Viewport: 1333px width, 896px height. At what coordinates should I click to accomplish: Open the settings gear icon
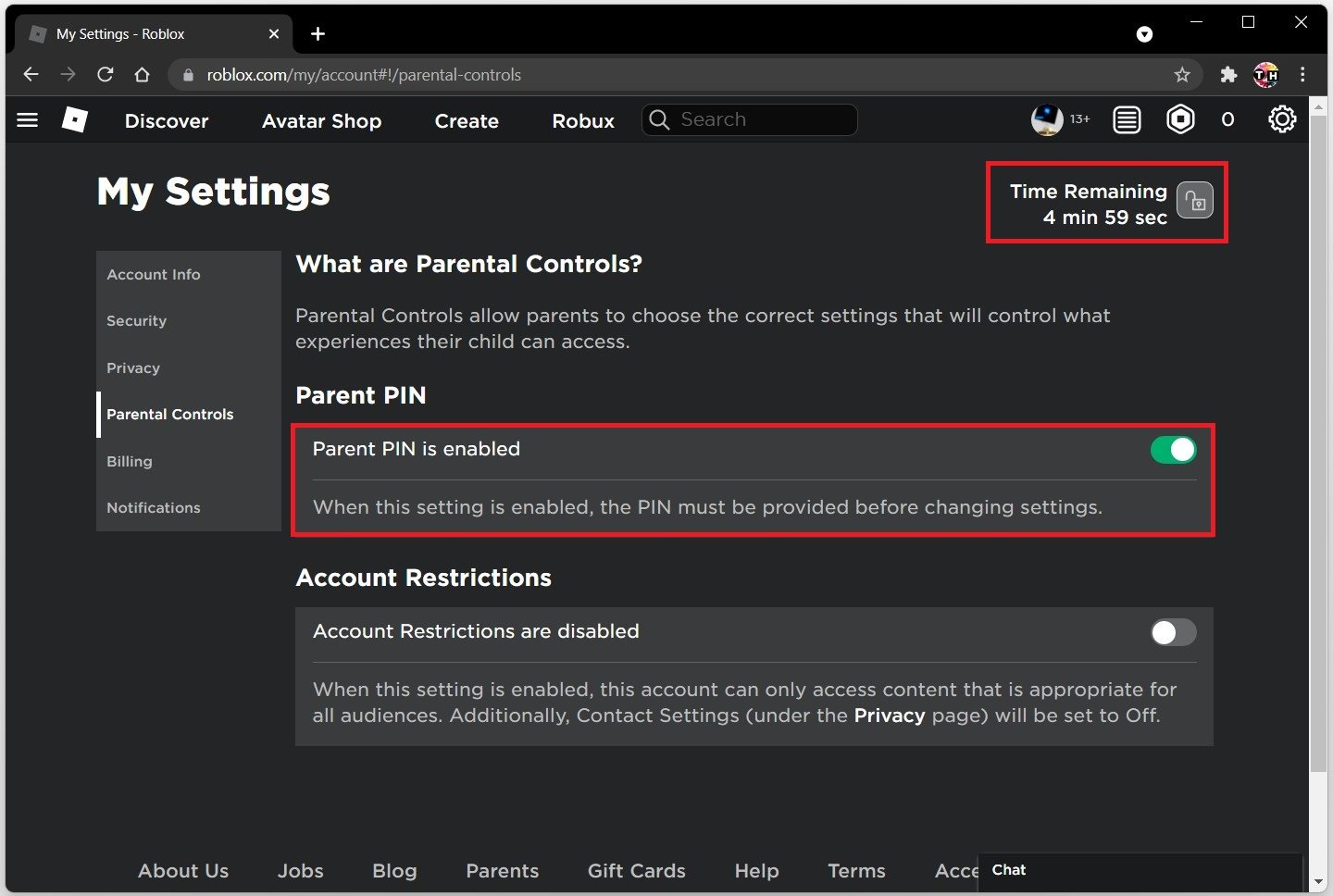click(1282, 119)
